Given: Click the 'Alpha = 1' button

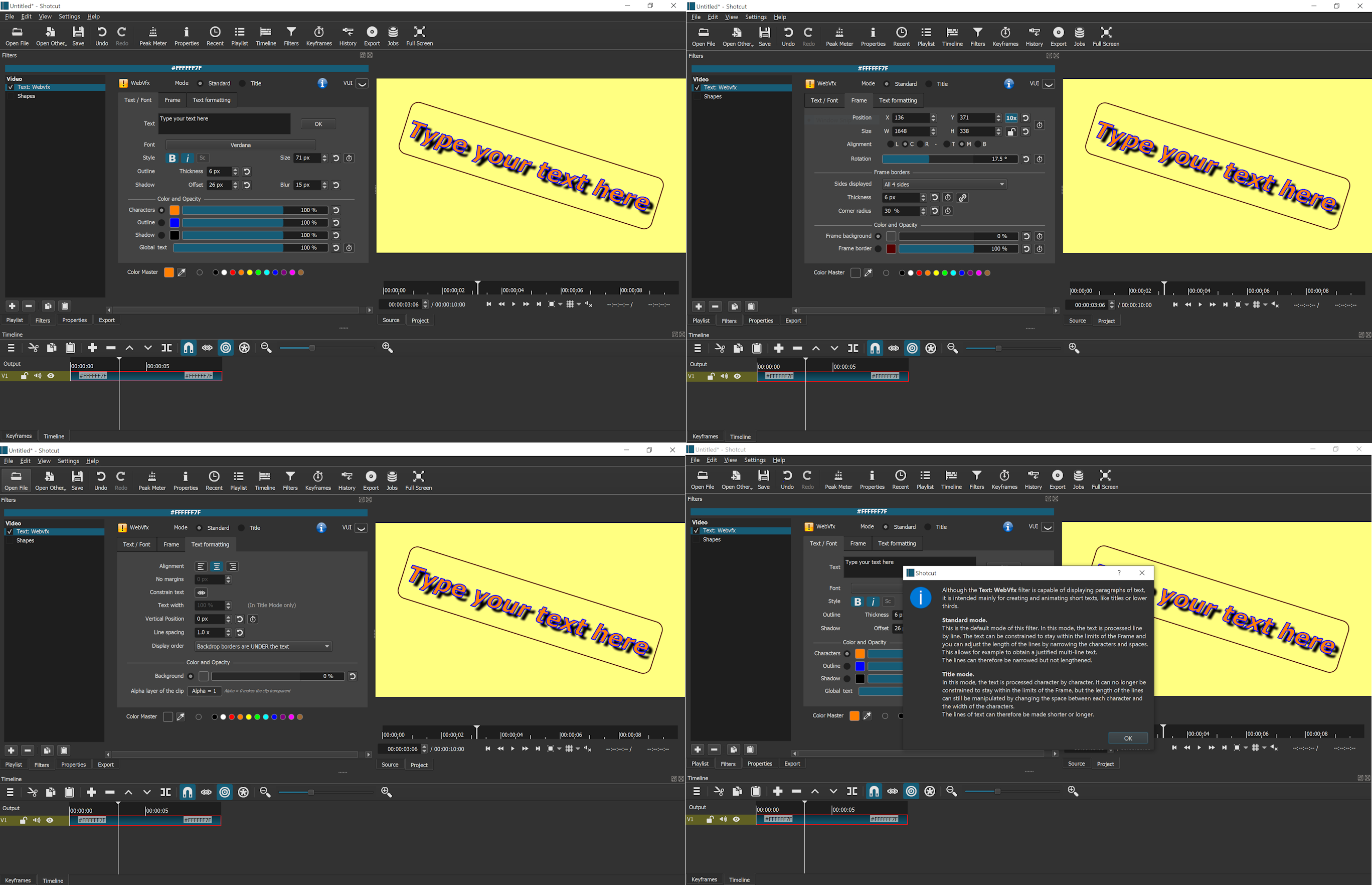Looking at the screenshot, I should click(x=204, y=691).
